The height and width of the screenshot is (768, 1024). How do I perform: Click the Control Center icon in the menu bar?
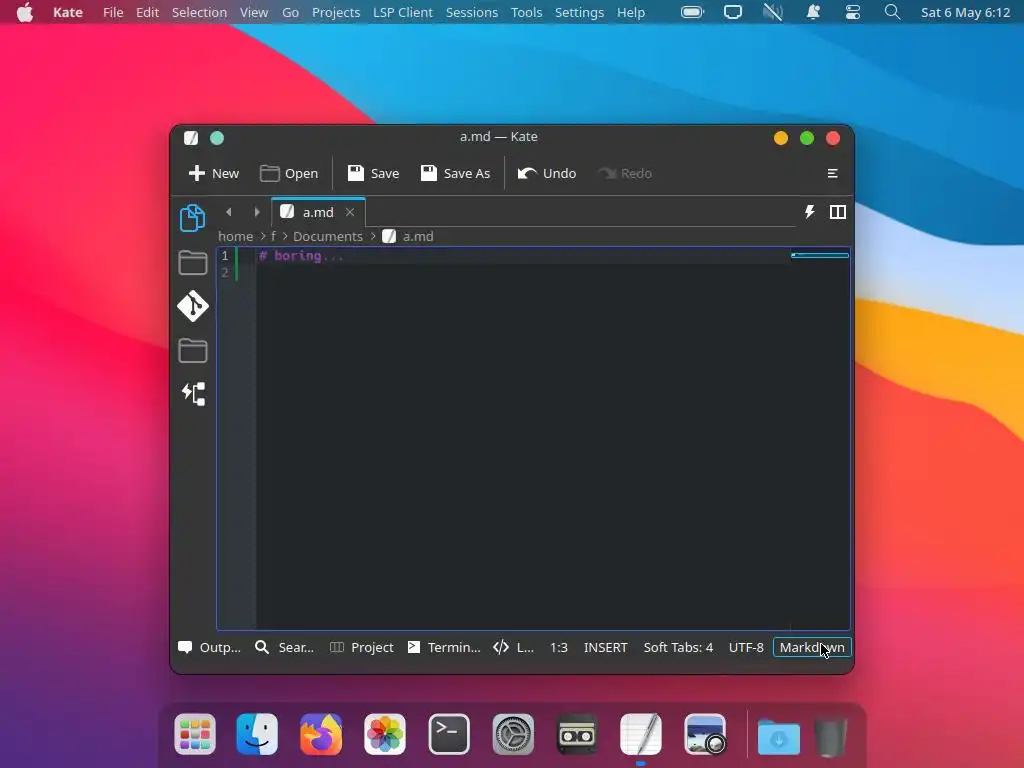(x=852, y=12)
